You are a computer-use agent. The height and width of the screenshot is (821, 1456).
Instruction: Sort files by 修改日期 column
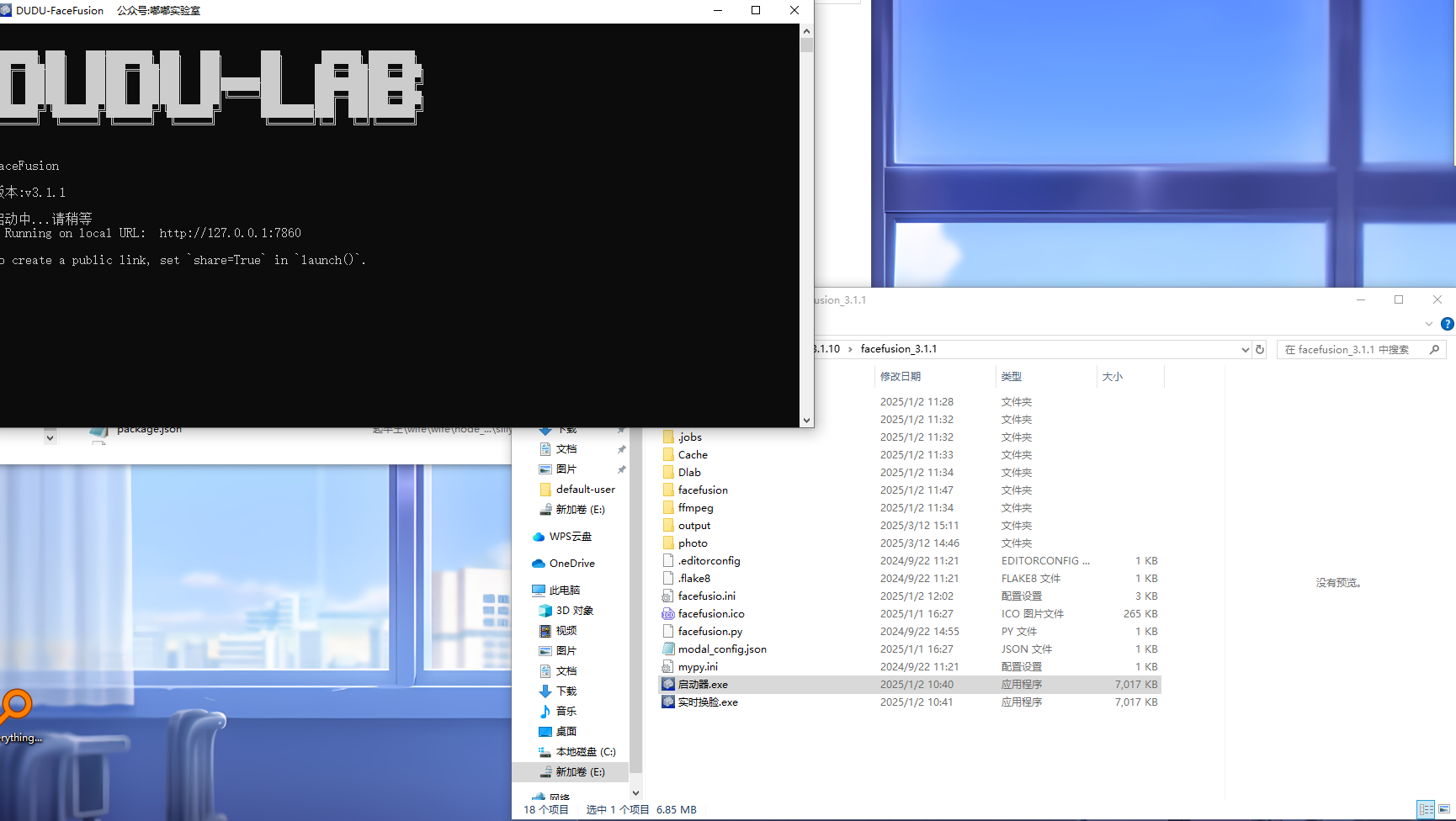click(901, 376)
